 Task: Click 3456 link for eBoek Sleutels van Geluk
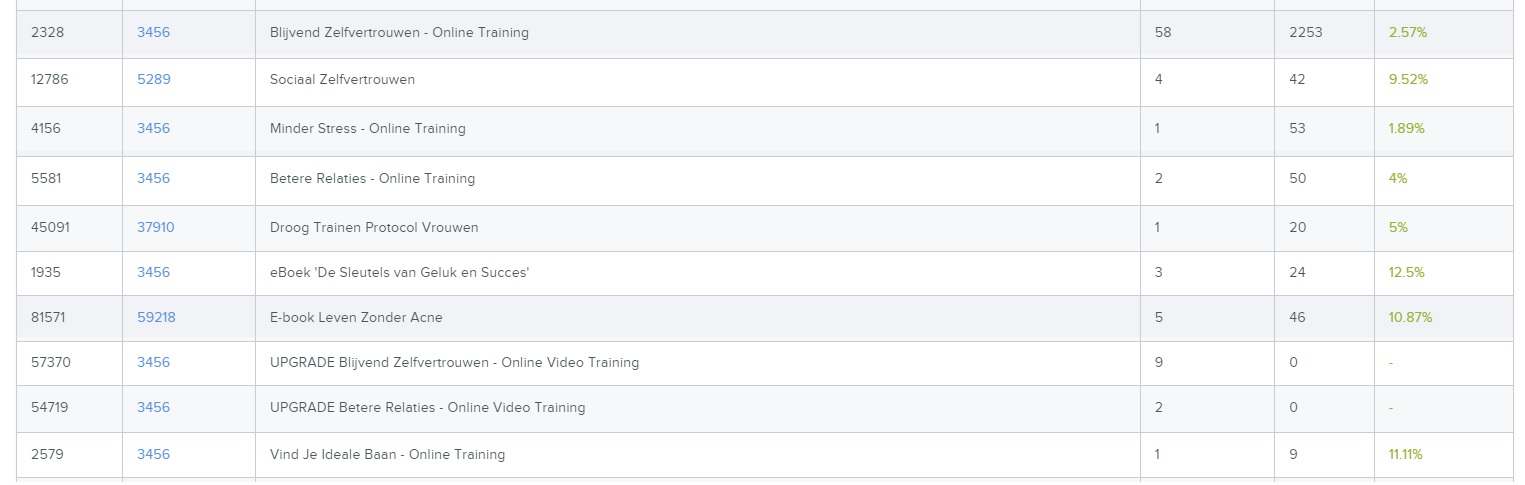[153, 272]
